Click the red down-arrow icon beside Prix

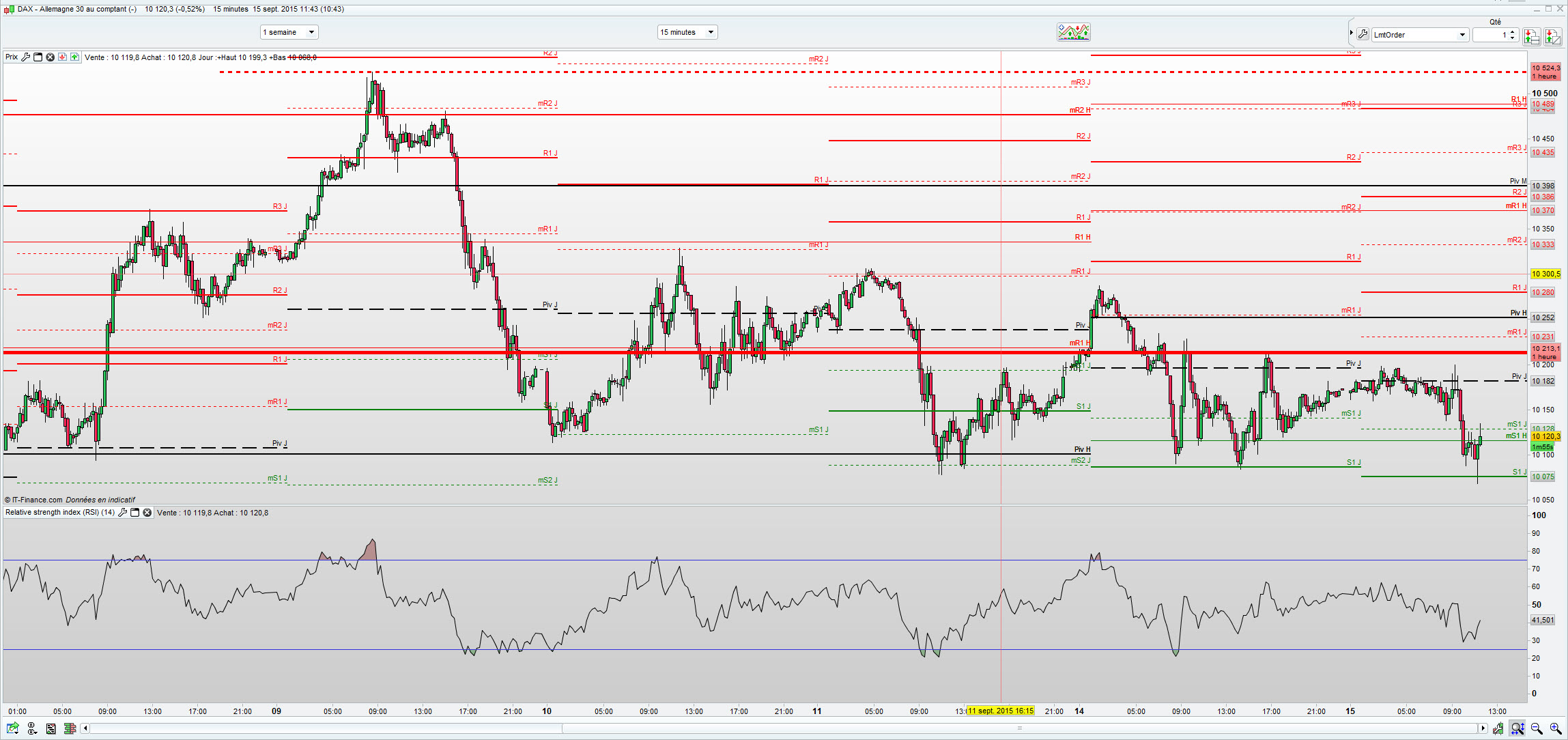62,57
